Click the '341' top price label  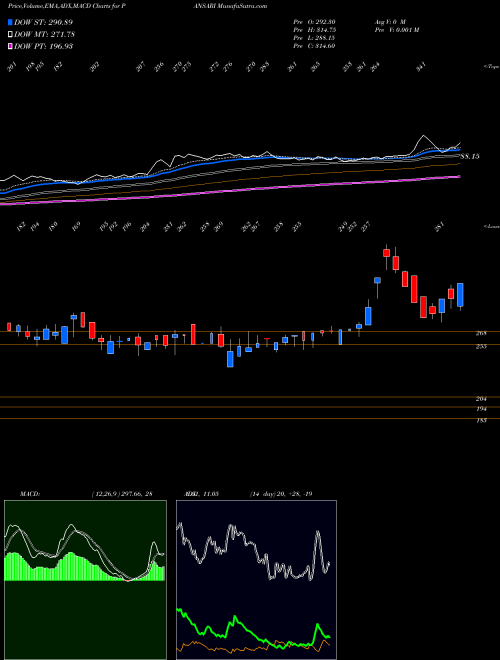click(422, 67)
